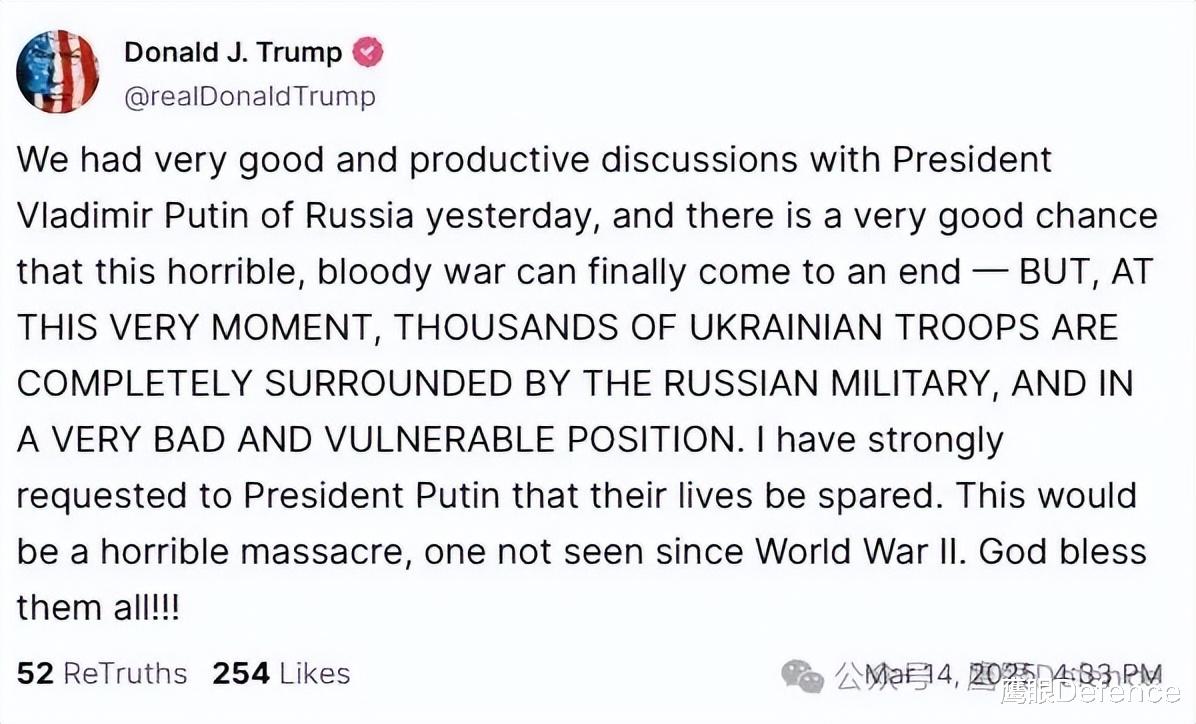The width and height of the screenshot is (1196, 724).
Task: Click Donald J. Trump's profile avatar
Action: click(58, 71)
